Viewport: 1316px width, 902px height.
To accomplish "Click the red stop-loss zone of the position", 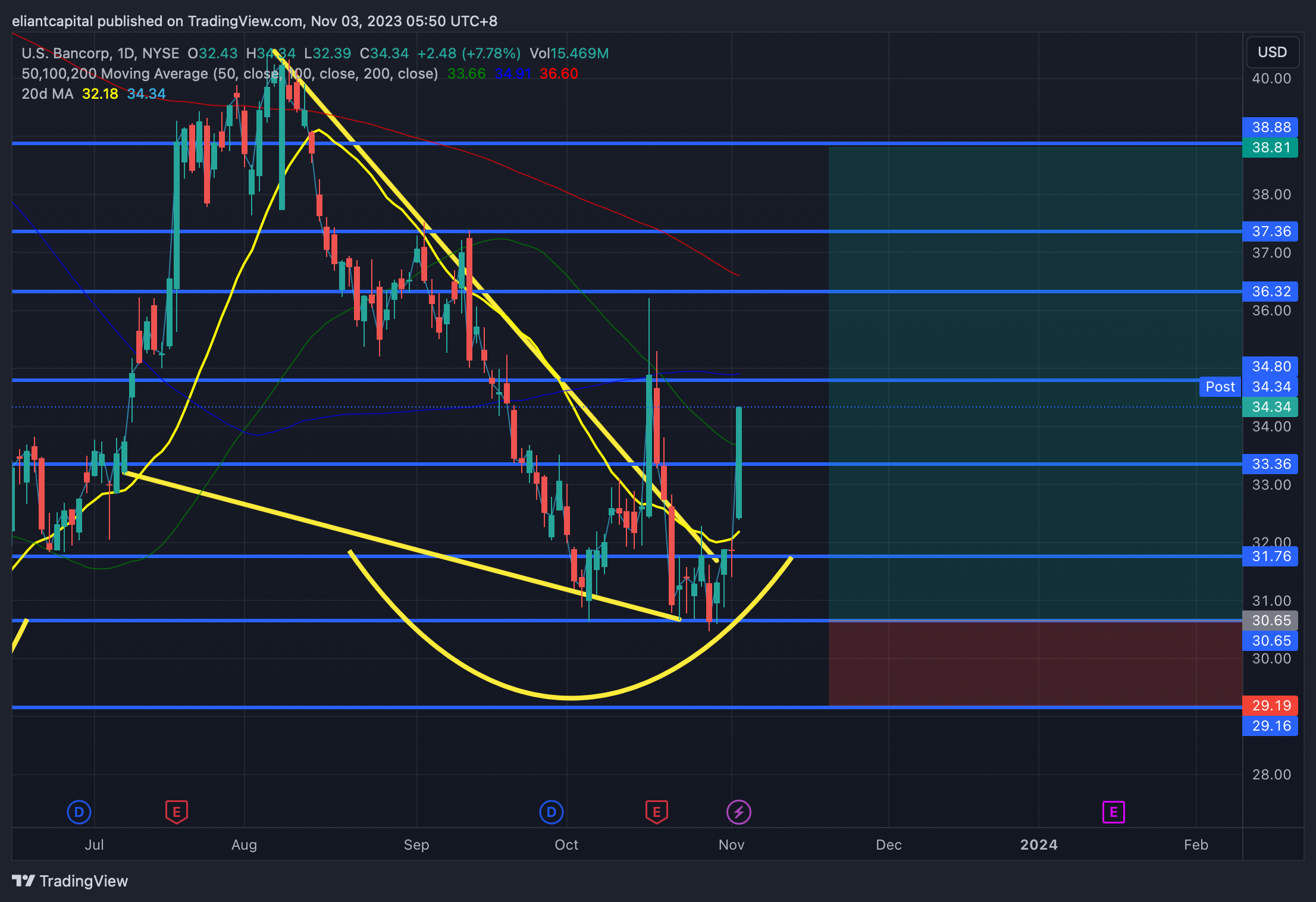I will [x=1035, y=663].
